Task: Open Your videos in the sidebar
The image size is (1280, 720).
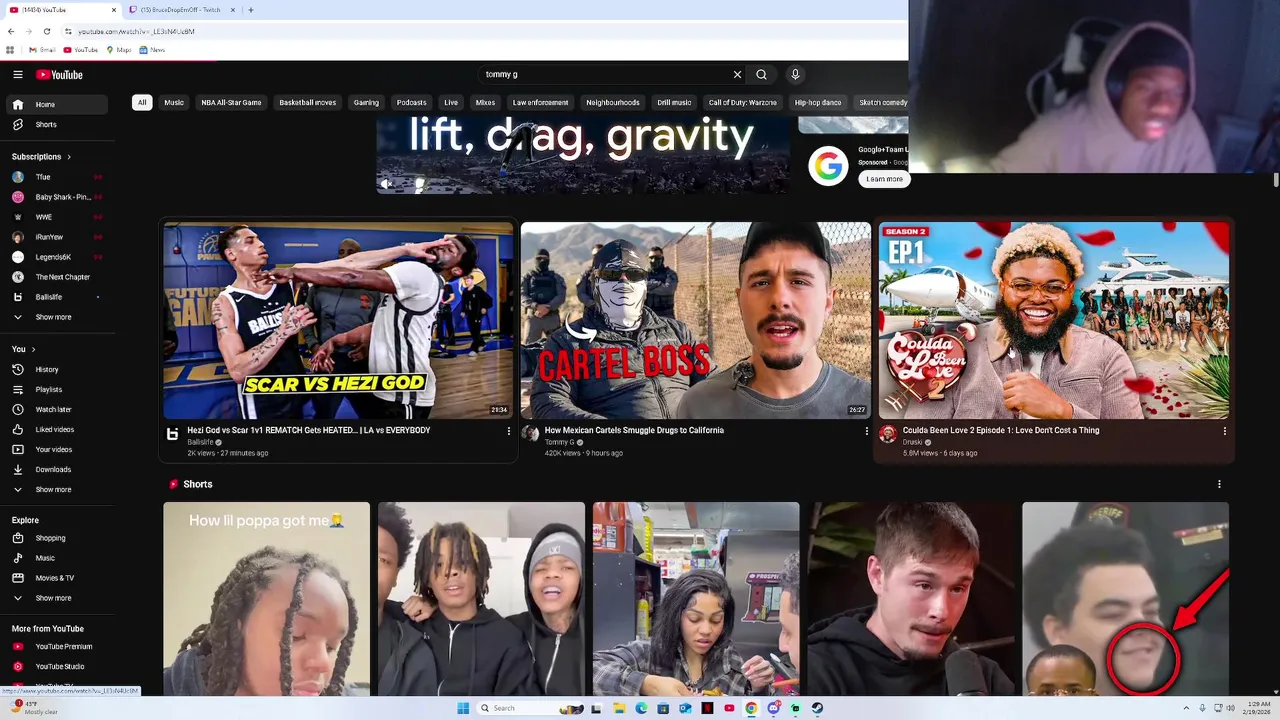Action: click(56, 450)
